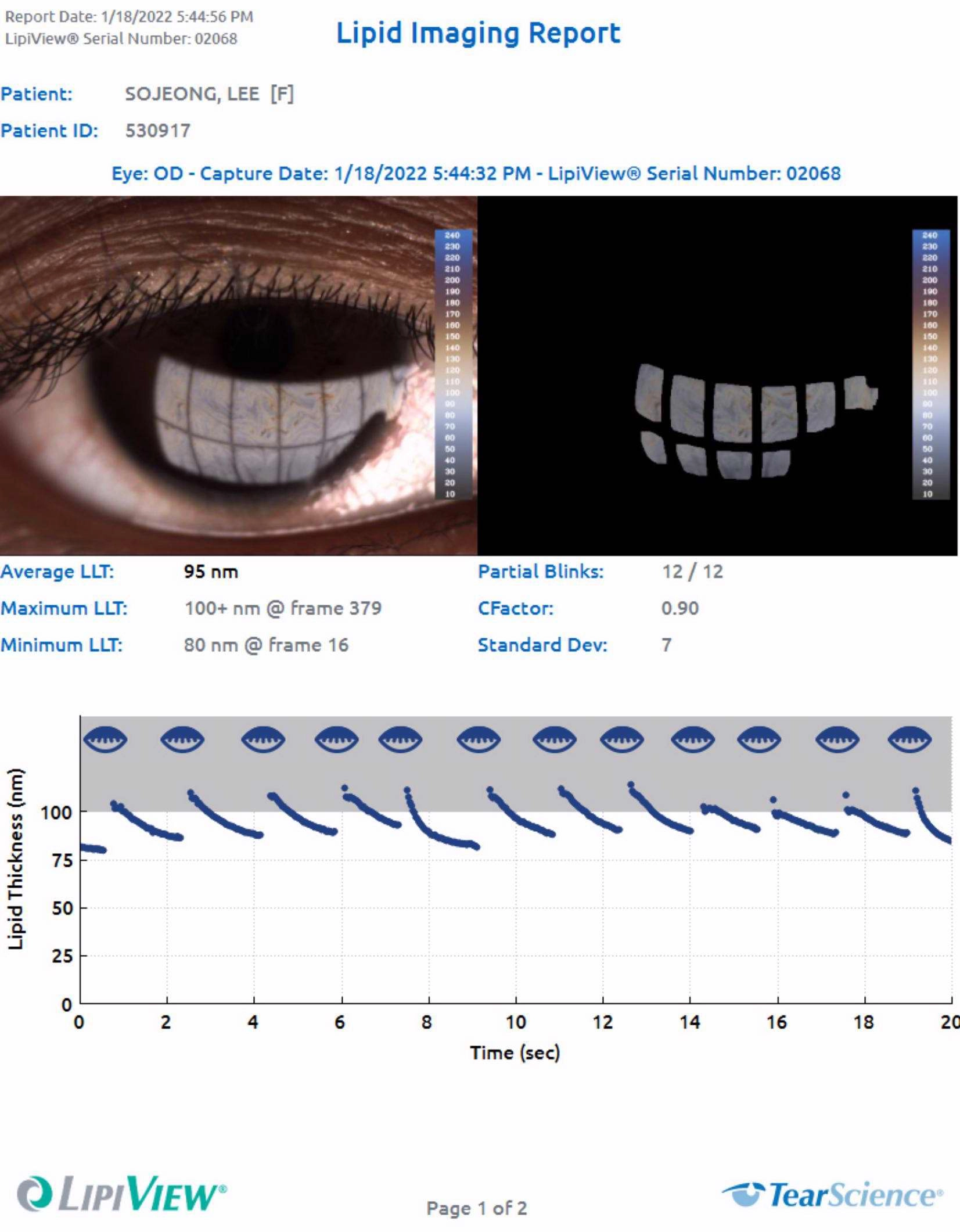Click the color scale on the eye photograph
The height and width of the screenshot is (1232, 960).
coord(453,364)
